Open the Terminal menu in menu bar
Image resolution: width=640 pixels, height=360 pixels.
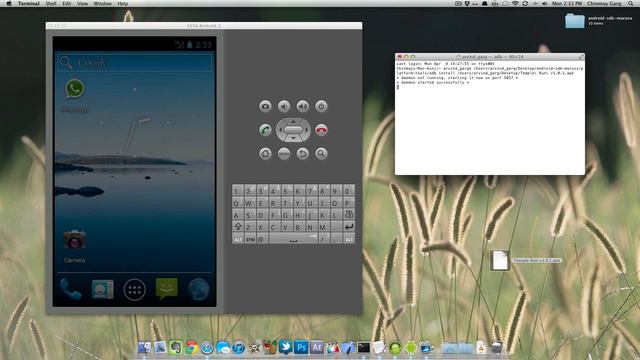click(29, 3)
